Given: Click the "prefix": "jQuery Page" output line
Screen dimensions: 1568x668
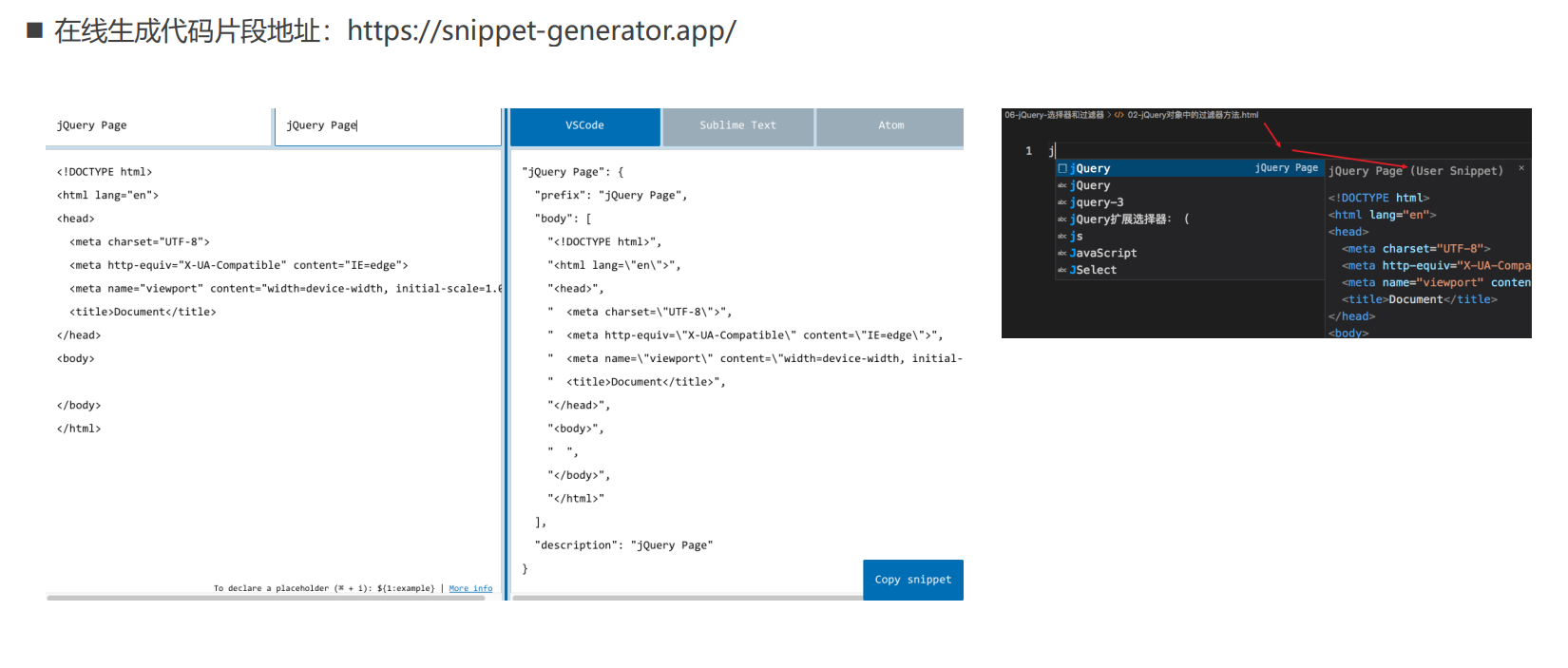Looking at the screenshot, I should click(x=610, y=196).
